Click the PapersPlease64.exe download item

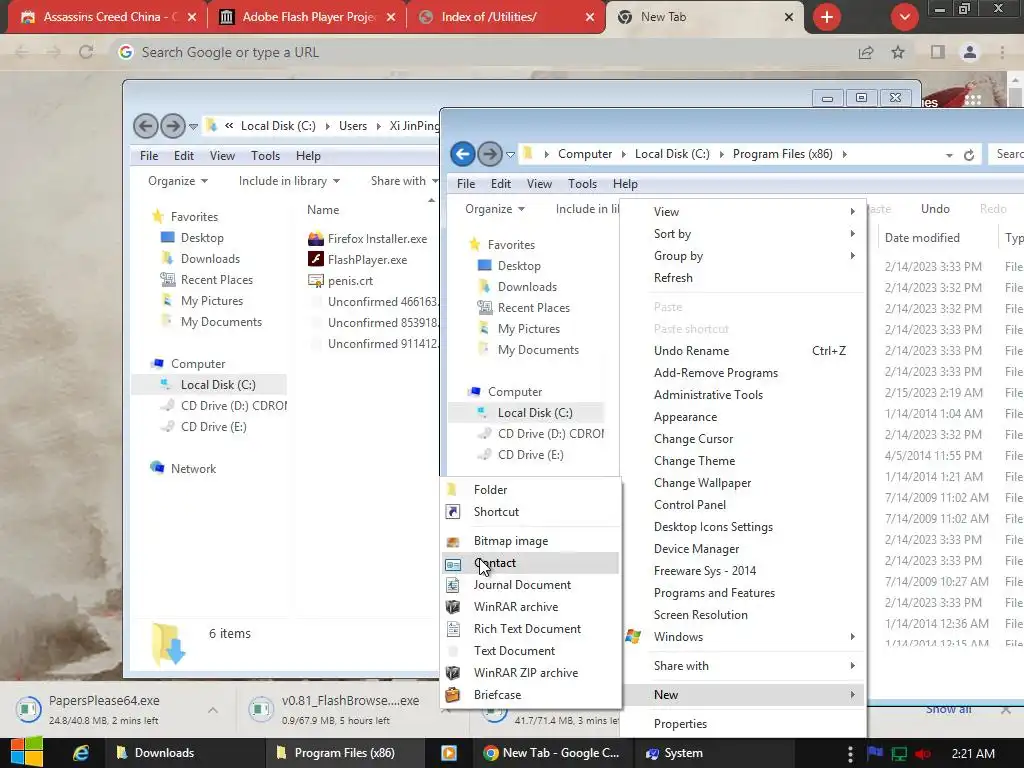(x=104, y=710)
